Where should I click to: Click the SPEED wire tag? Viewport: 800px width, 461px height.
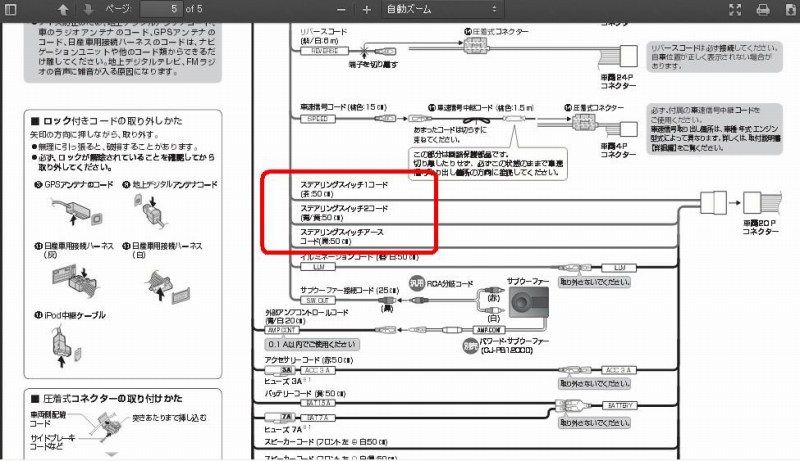(x=317, y=118)
